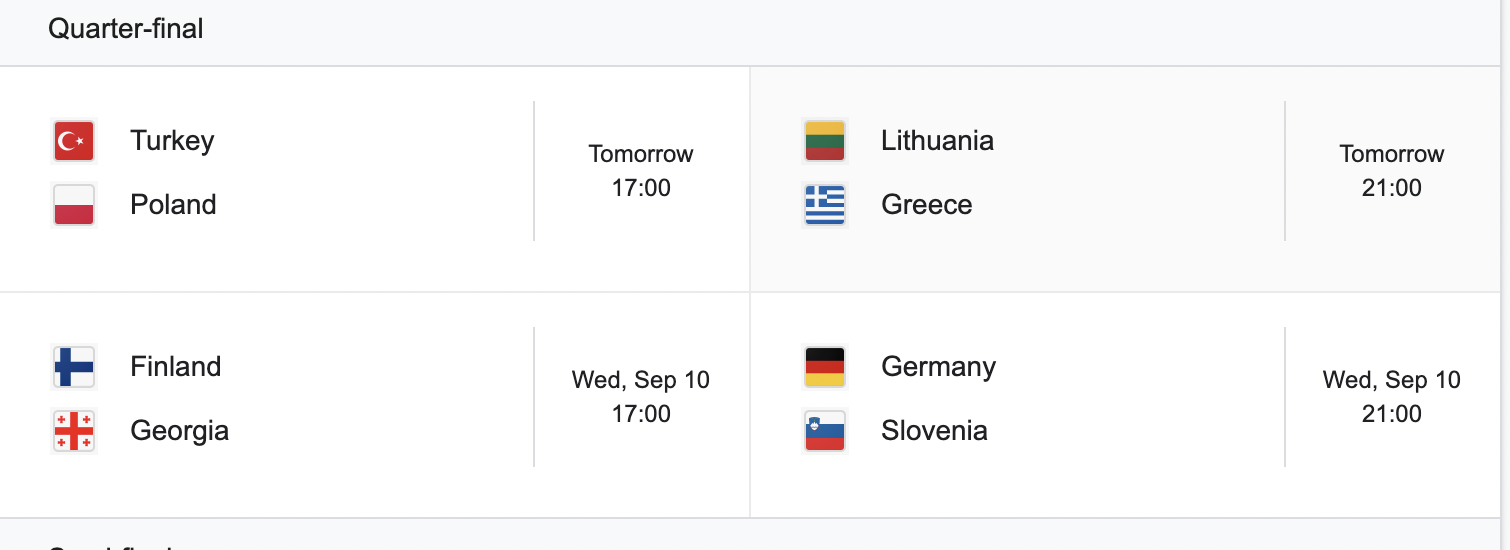Click the Greece flag icon
Viewport: 1510px width, 550px height.
[x=825, y=205]
